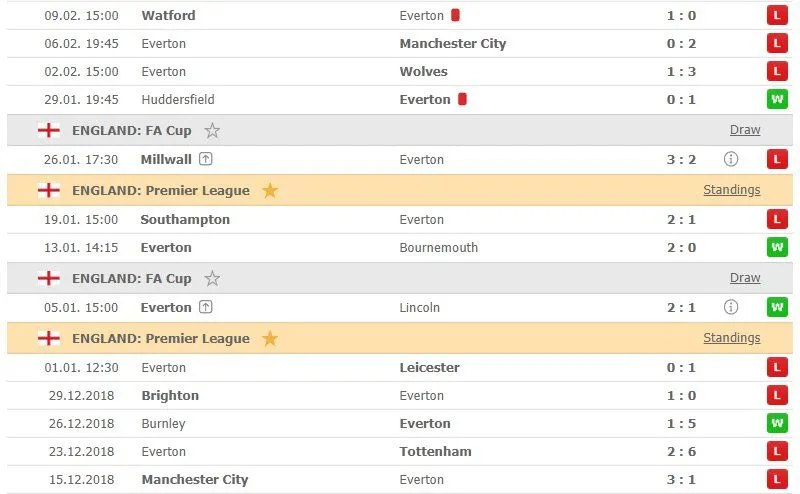Unstar the first Premier League header
This screenshot has height=494, width=800.
click(x=269, y=190)
